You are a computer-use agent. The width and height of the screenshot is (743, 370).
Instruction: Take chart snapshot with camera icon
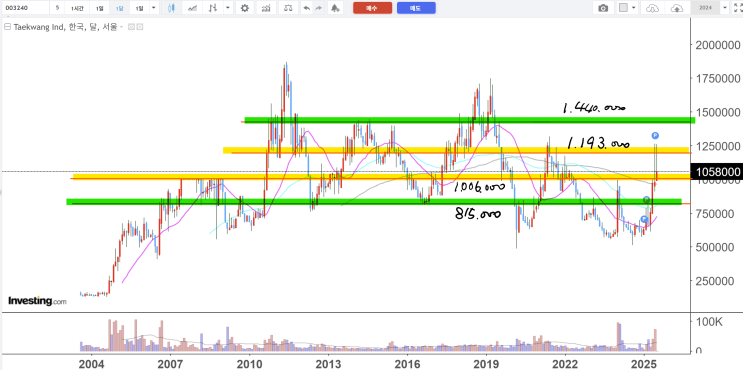[603, 8]
